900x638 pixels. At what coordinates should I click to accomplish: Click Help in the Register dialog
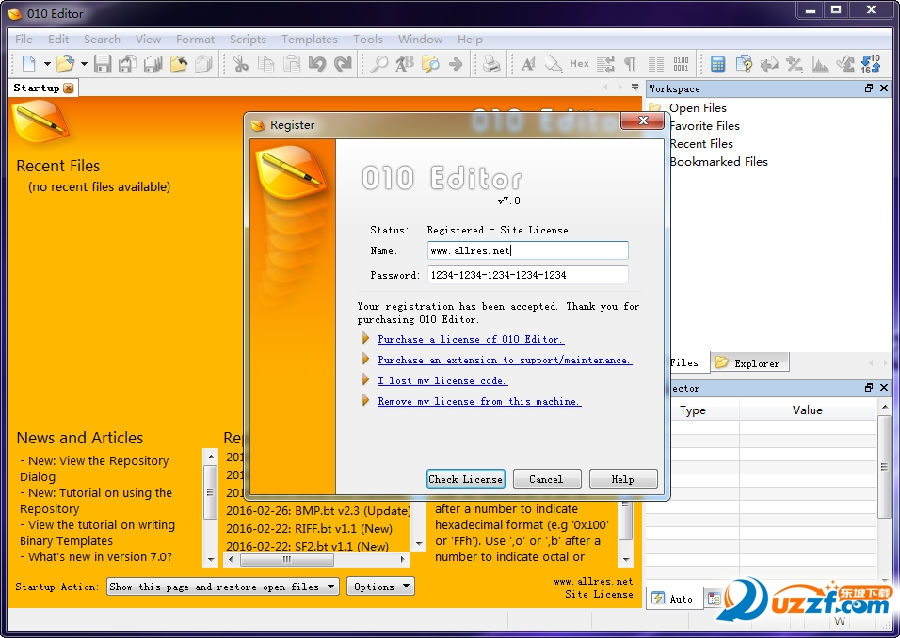point(623,479)
